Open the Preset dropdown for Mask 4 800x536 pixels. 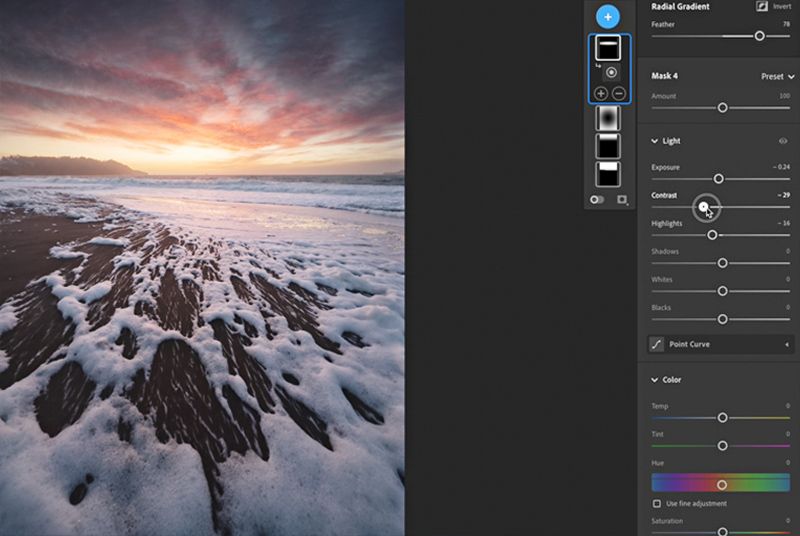tap(774, 76)
